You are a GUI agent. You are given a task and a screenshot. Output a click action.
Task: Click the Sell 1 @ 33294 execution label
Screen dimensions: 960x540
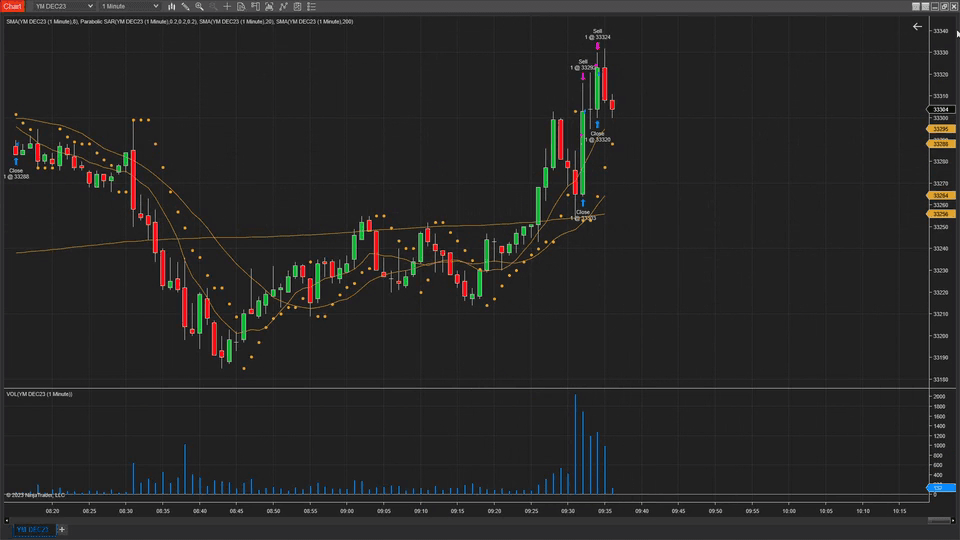click(x=583, y=65)
